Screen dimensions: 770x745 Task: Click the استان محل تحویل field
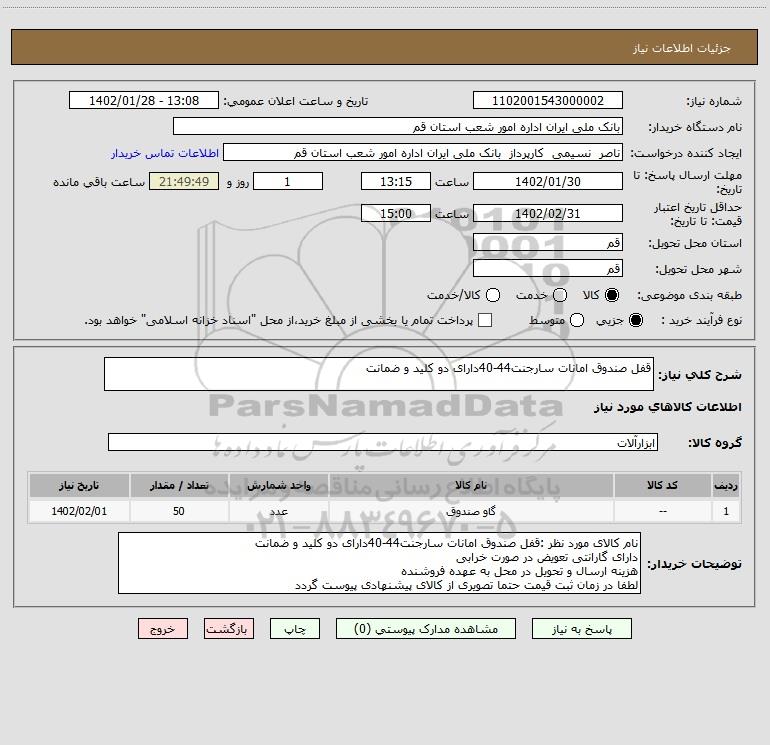548,242
